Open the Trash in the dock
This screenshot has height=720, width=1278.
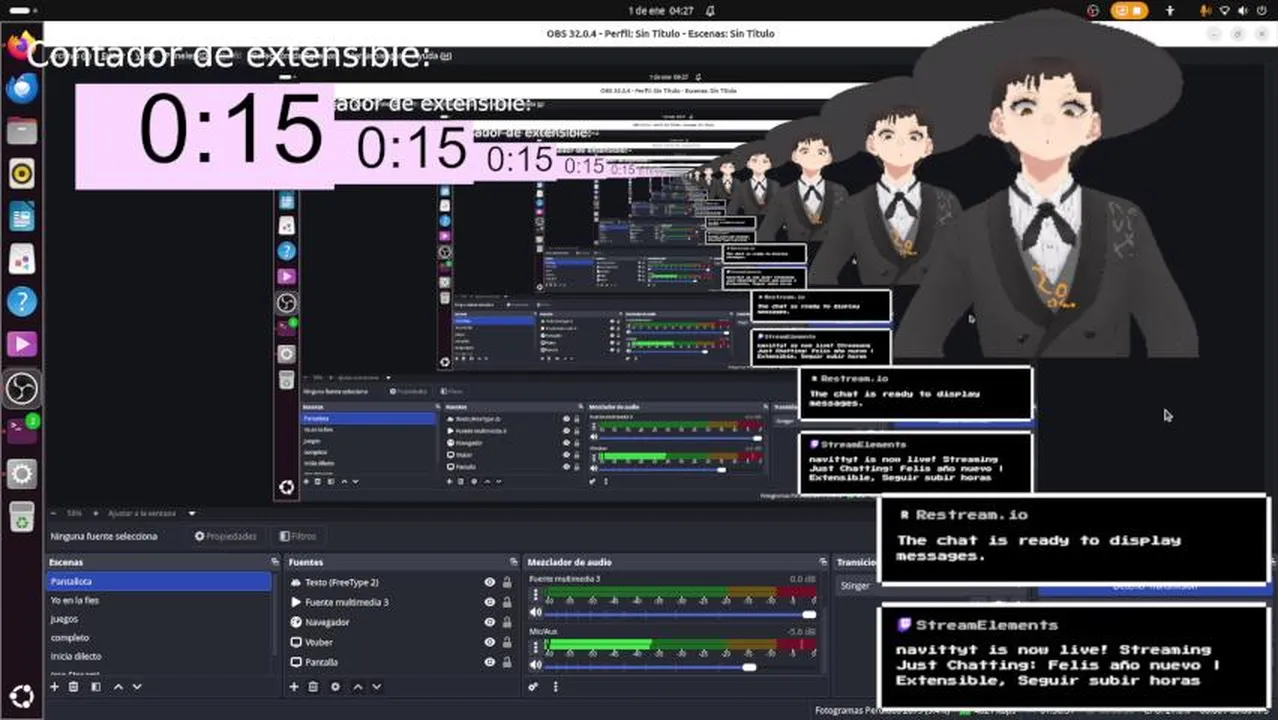click(22, 517)
